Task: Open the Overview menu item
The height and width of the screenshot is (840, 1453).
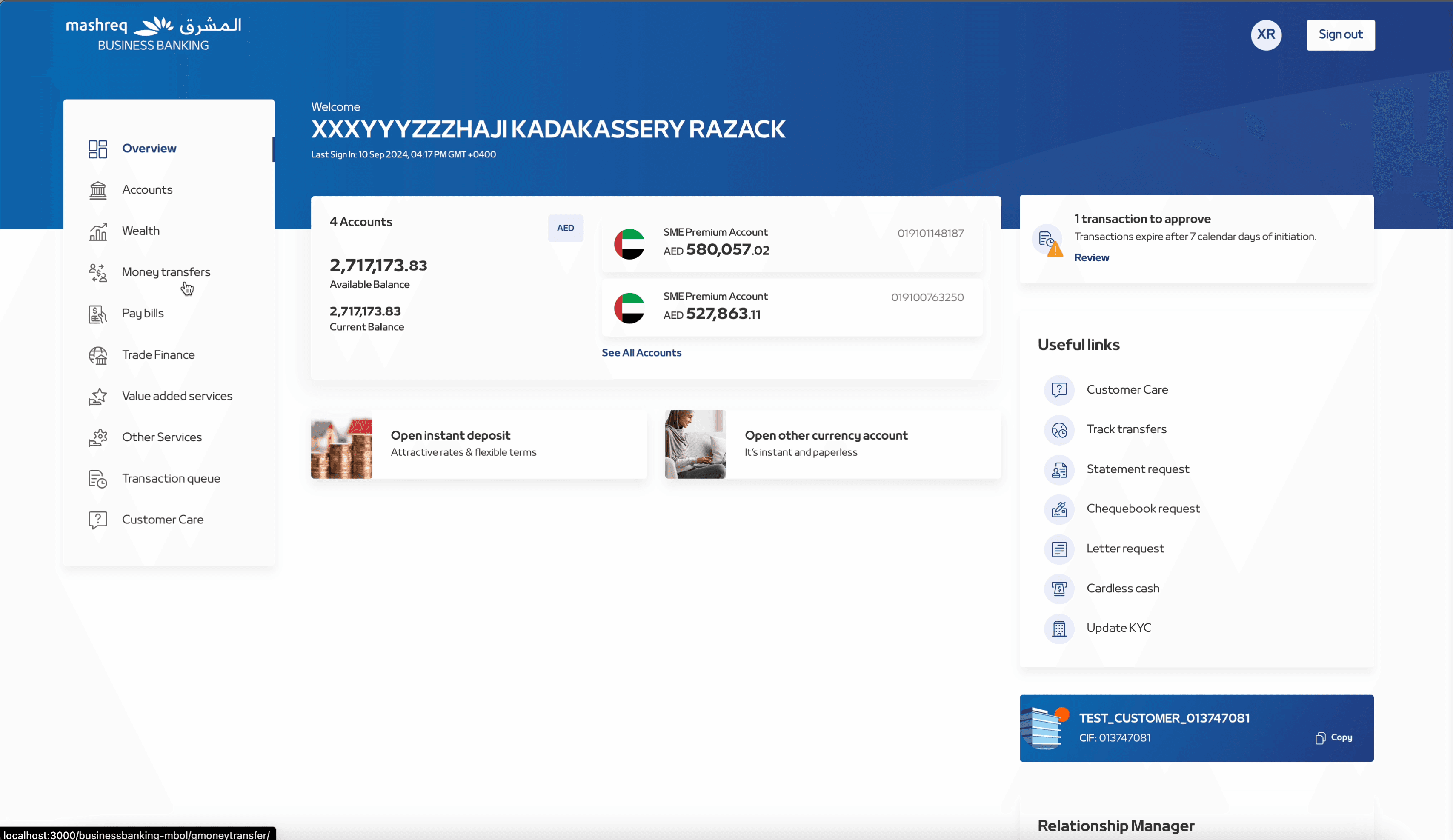Action: coord(149,148)
